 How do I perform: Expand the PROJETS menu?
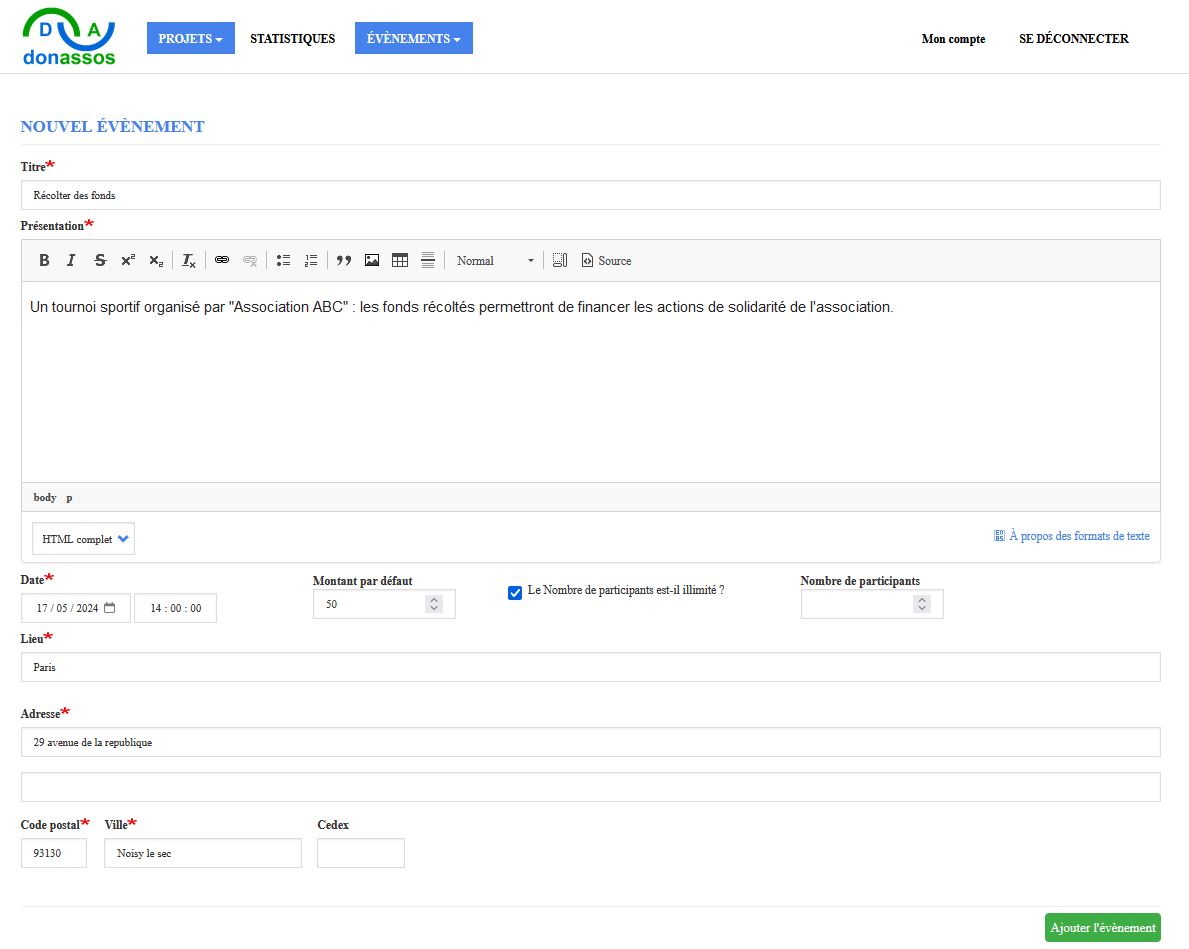pos(190,39)
